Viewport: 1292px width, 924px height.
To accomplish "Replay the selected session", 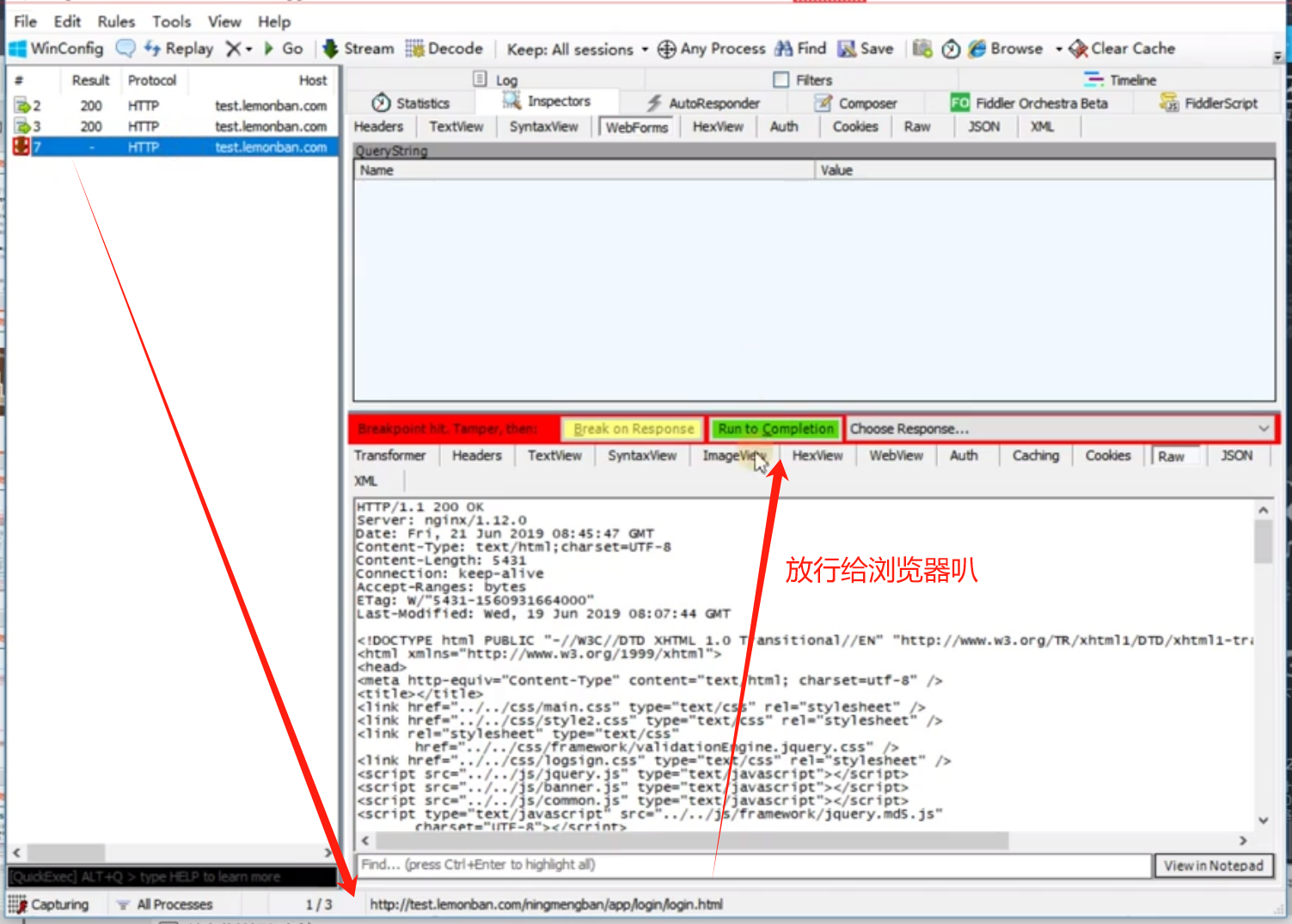I will 179,49.
